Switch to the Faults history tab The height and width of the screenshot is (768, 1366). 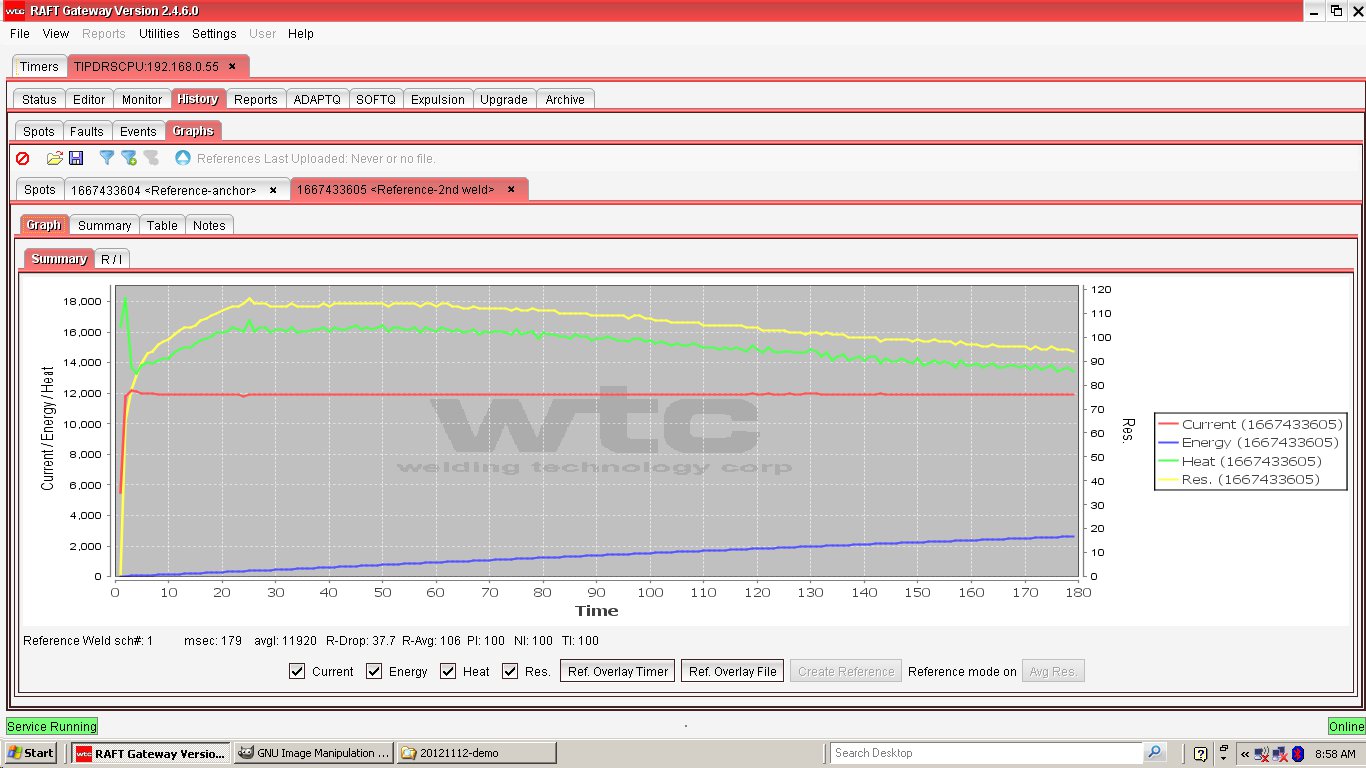tap(87, 131)
